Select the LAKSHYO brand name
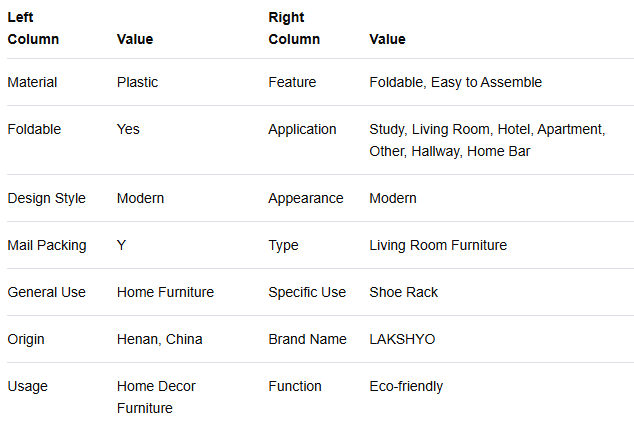 (402, 339)
